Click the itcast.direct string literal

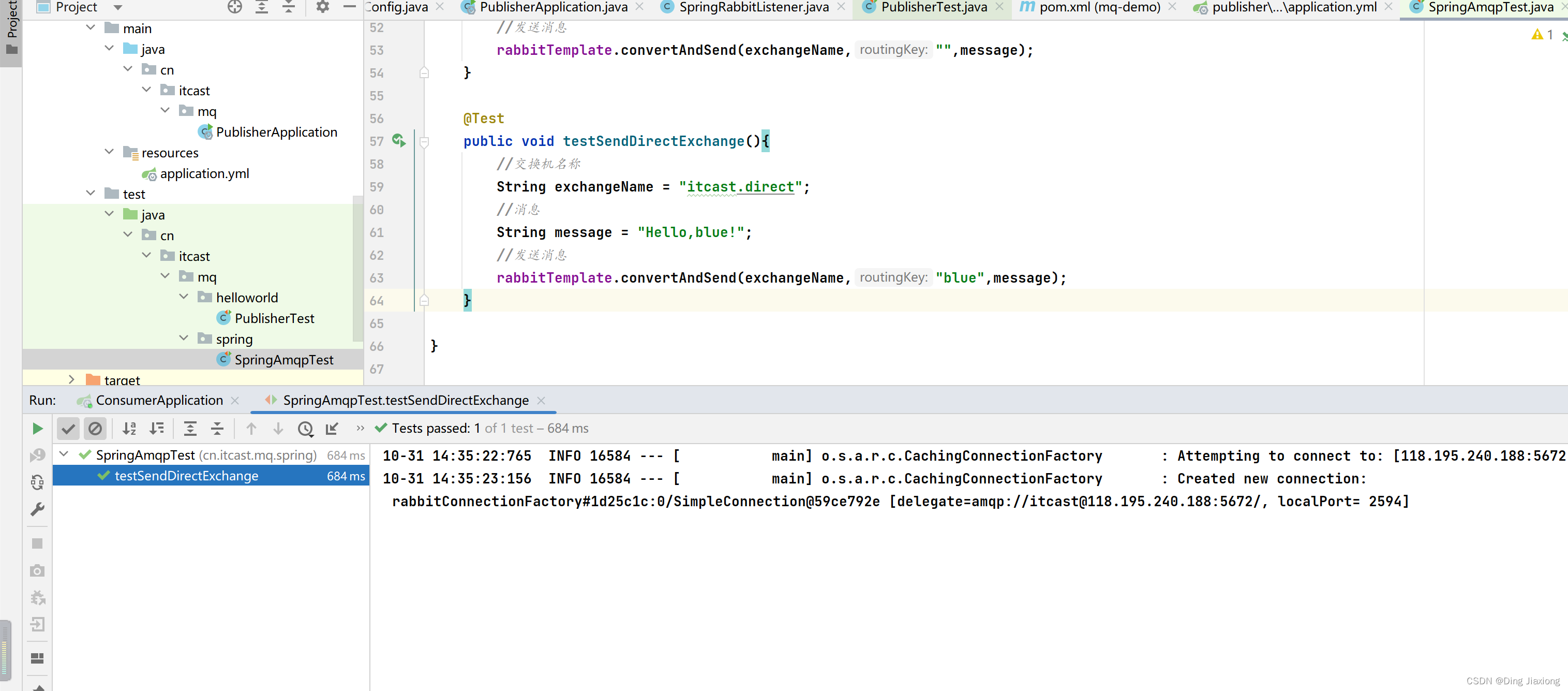point(740,186)
